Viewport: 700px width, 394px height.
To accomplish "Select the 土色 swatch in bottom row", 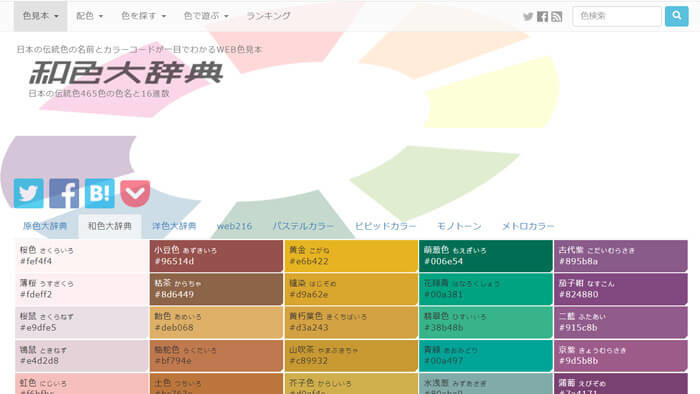I will pos(217,384).
